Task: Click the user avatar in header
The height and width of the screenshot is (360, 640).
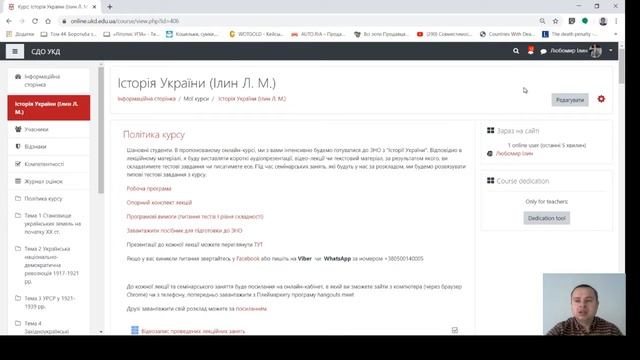Action: (596, 51)
